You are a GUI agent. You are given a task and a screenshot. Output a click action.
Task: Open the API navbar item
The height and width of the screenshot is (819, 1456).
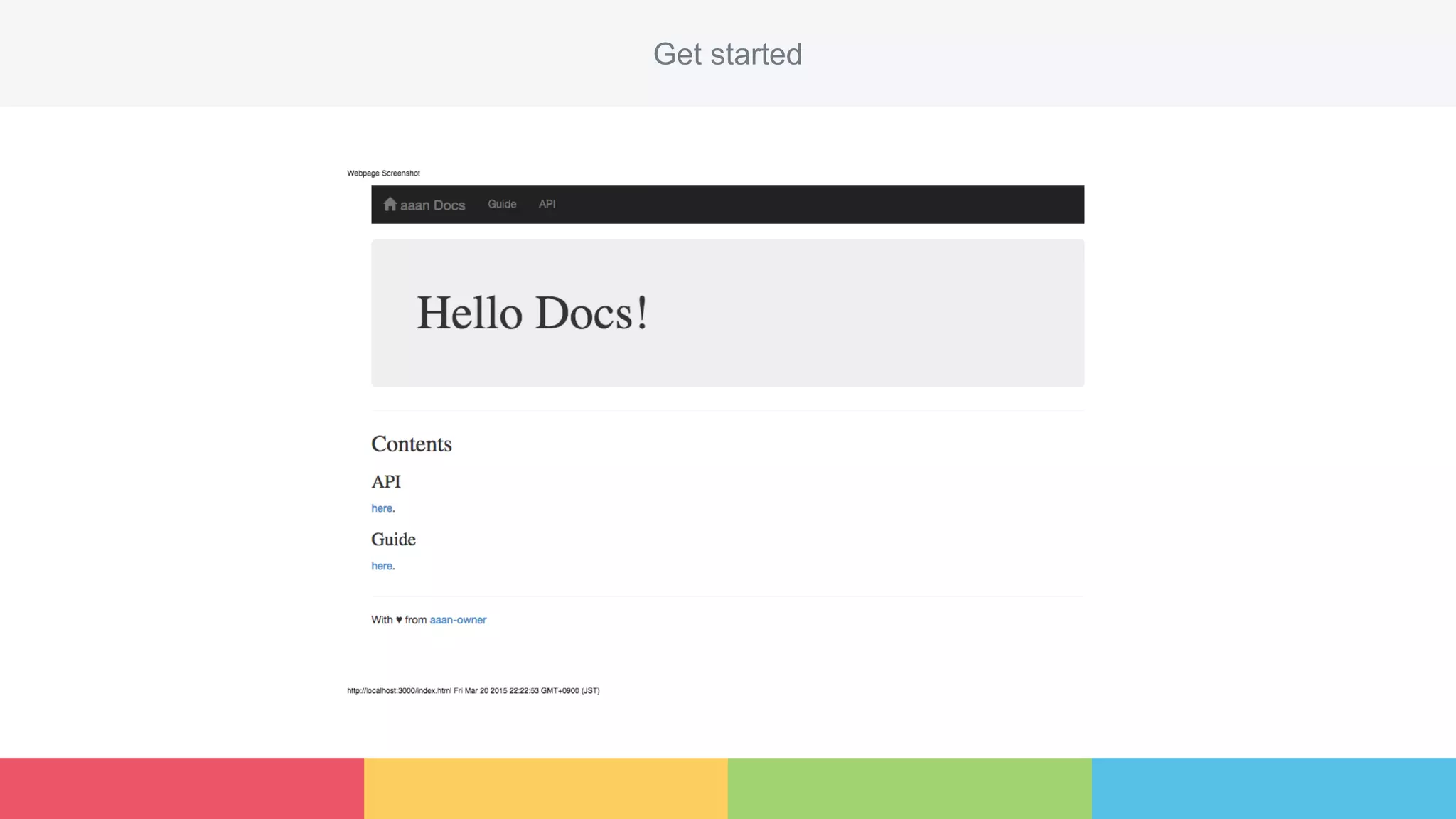pos(547,204)
